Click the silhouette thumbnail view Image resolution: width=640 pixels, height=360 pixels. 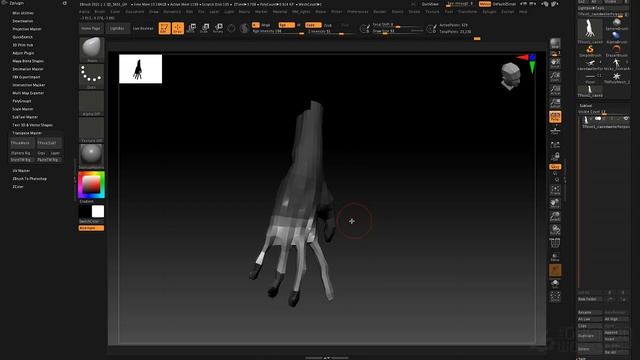pos(140,69)
